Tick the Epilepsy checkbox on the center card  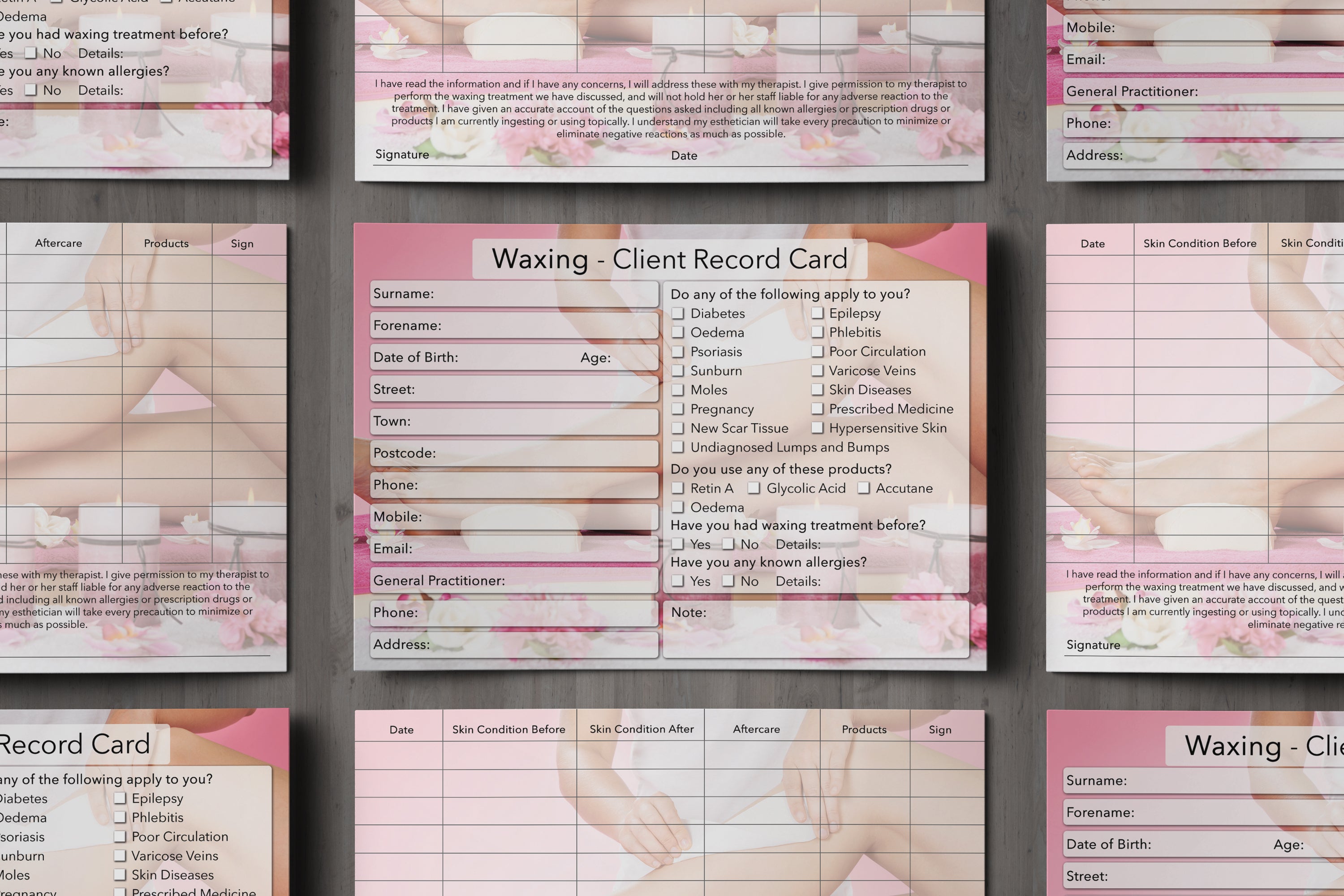point(818,313)
